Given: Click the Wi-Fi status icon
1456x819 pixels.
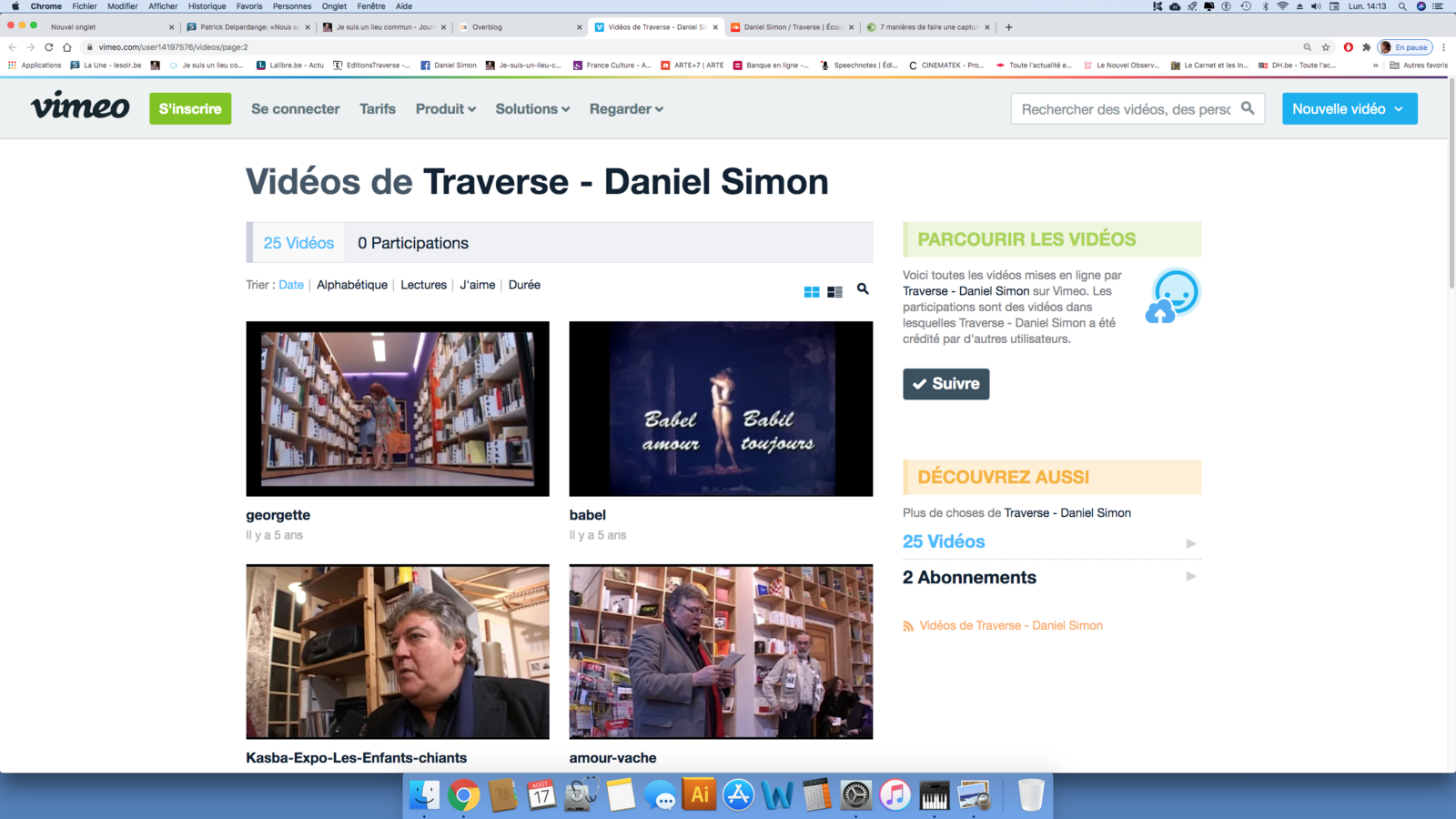Looking at the screenshot, I should click(x=1282, y=6).
